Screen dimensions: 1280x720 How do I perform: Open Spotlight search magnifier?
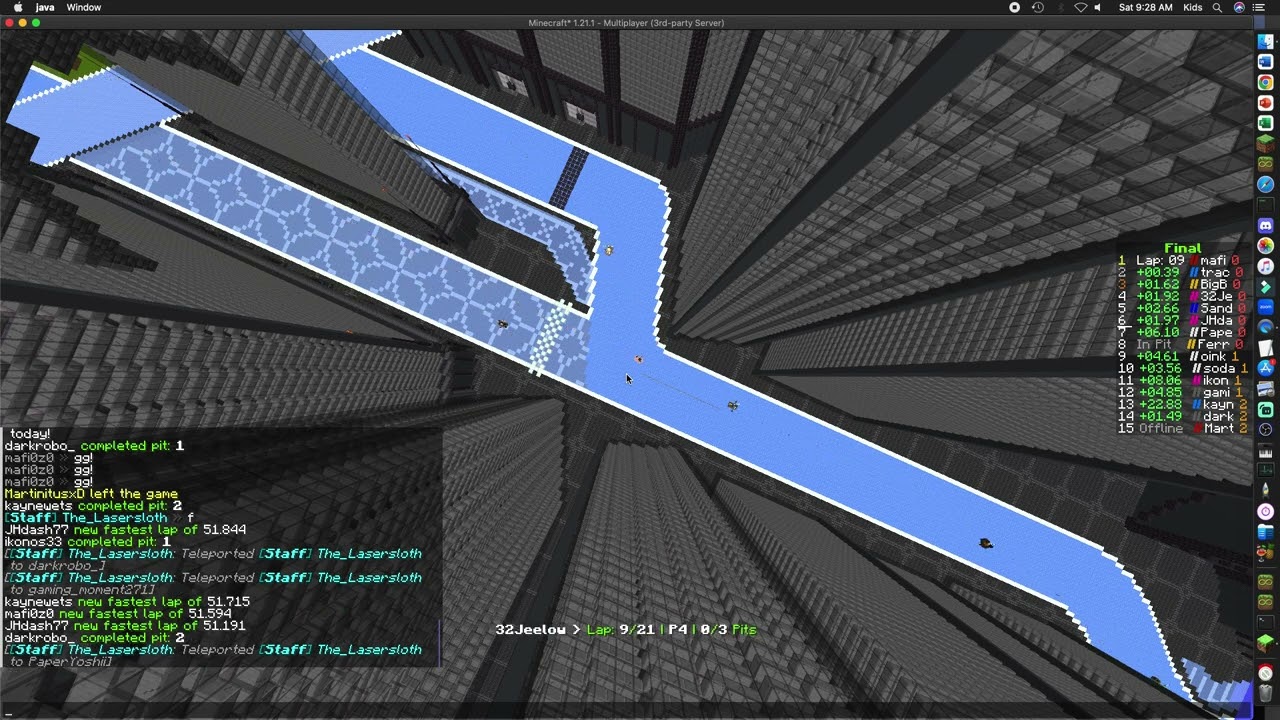click(x=1217, y=7)
